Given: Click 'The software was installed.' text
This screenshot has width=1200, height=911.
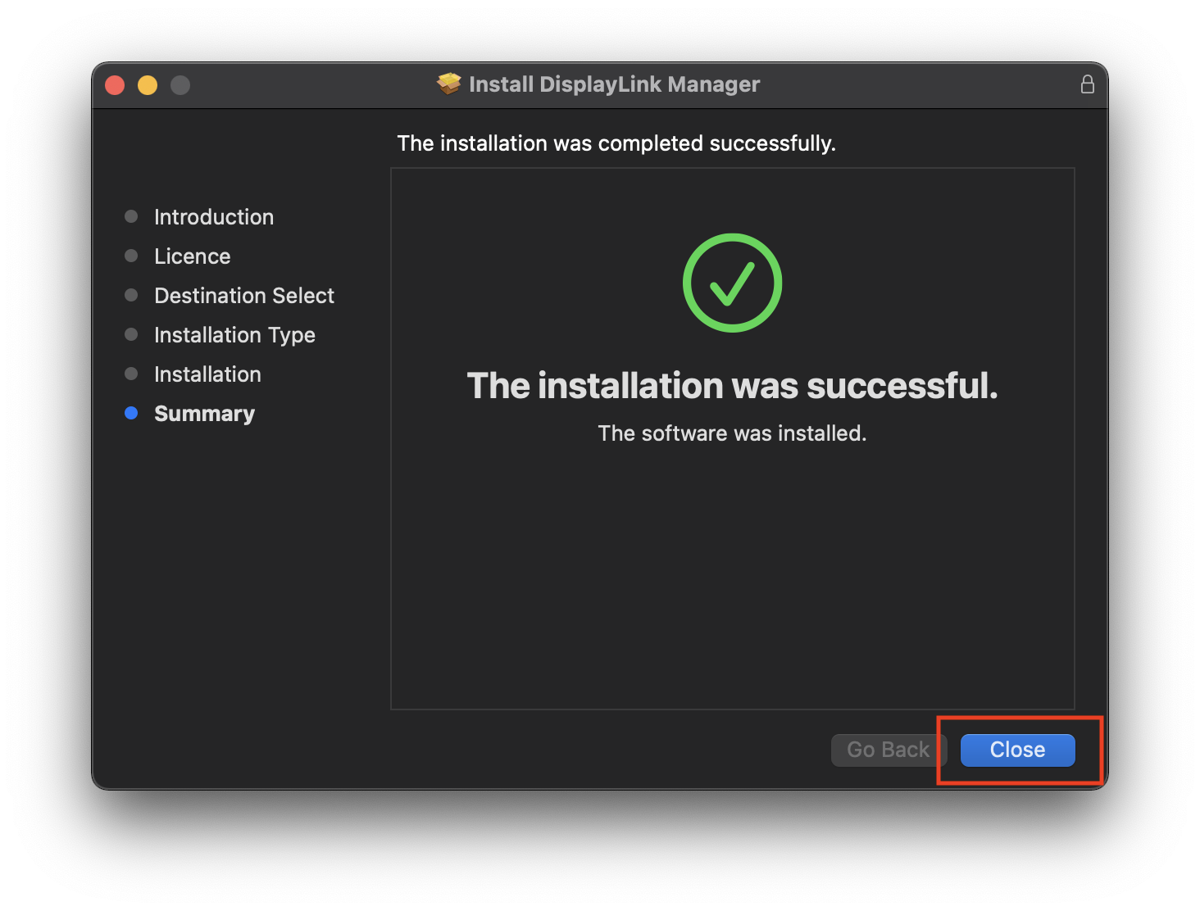Looking at the screenshot, I should (732, 433).
